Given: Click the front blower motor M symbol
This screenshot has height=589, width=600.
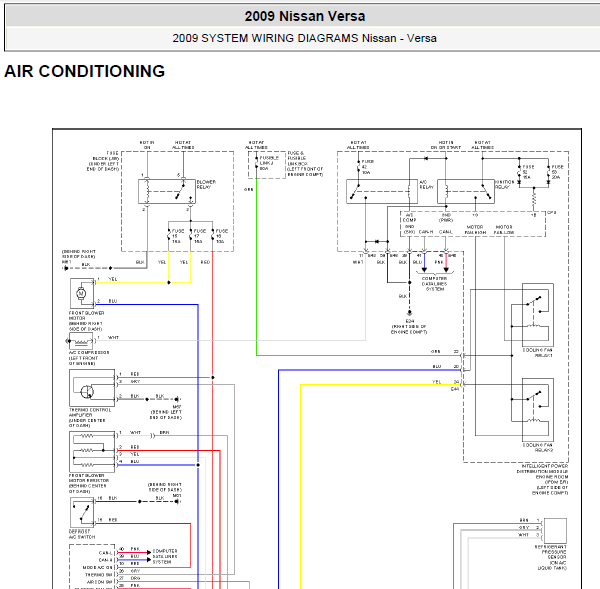Looking at the screenshot, I should (x=81, y=294).
